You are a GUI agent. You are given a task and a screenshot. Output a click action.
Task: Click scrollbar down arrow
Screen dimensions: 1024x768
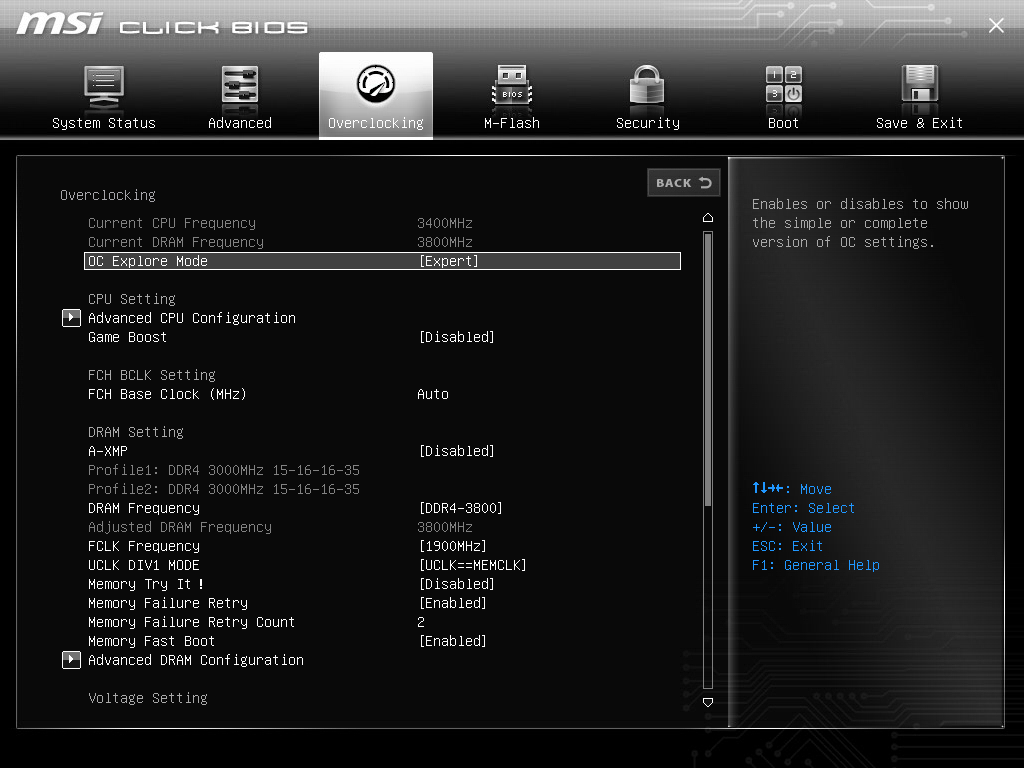tap(708, 702)
